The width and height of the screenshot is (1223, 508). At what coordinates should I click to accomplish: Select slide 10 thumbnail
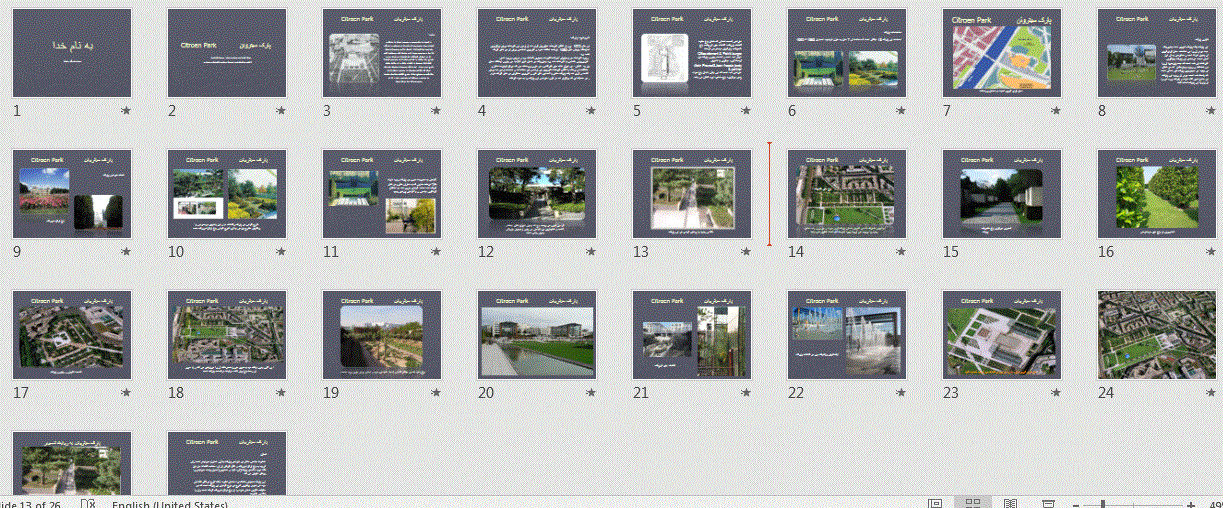pyautogui.click(x=227, y=194)
